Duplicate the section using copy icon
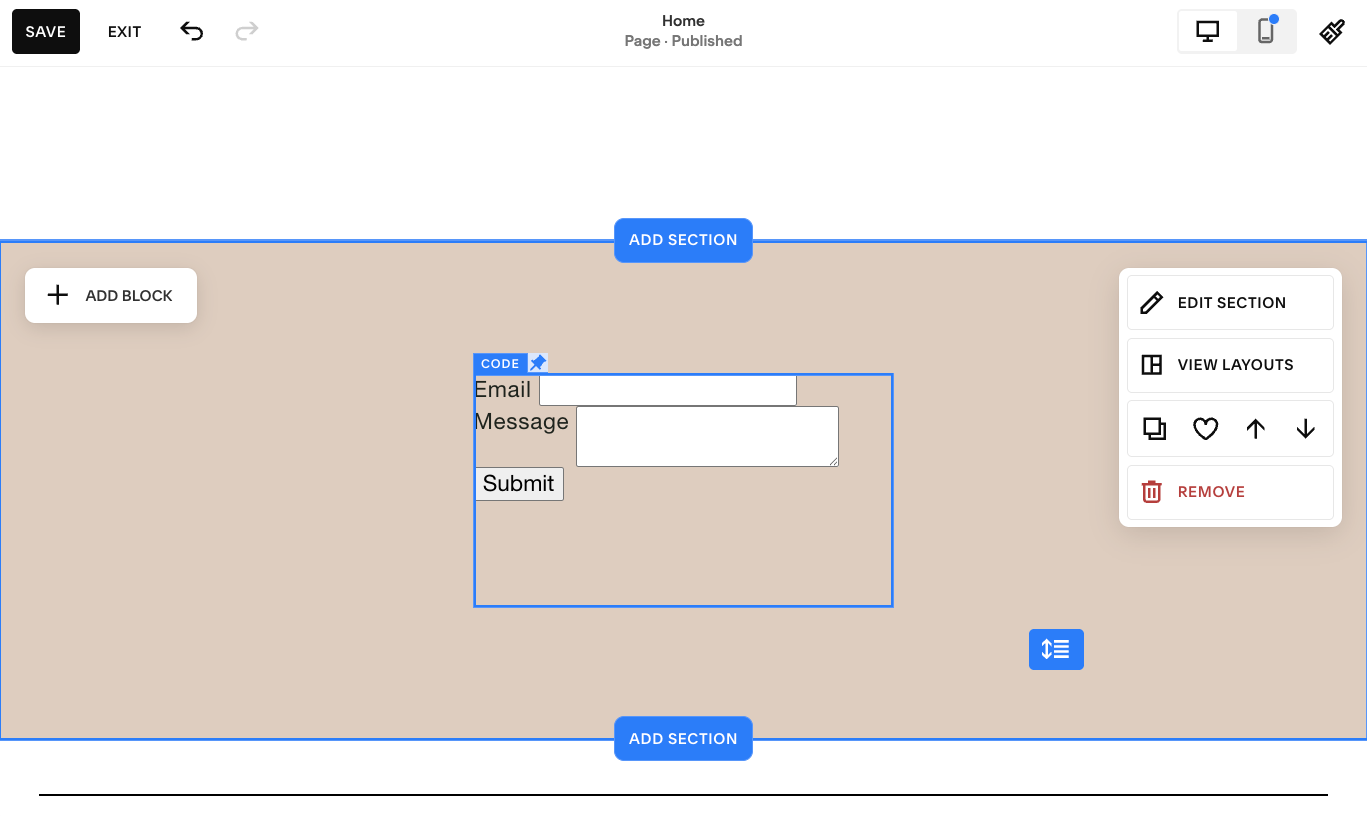The height and width of the screenshot is (817, 1367). pos(1154,429)
